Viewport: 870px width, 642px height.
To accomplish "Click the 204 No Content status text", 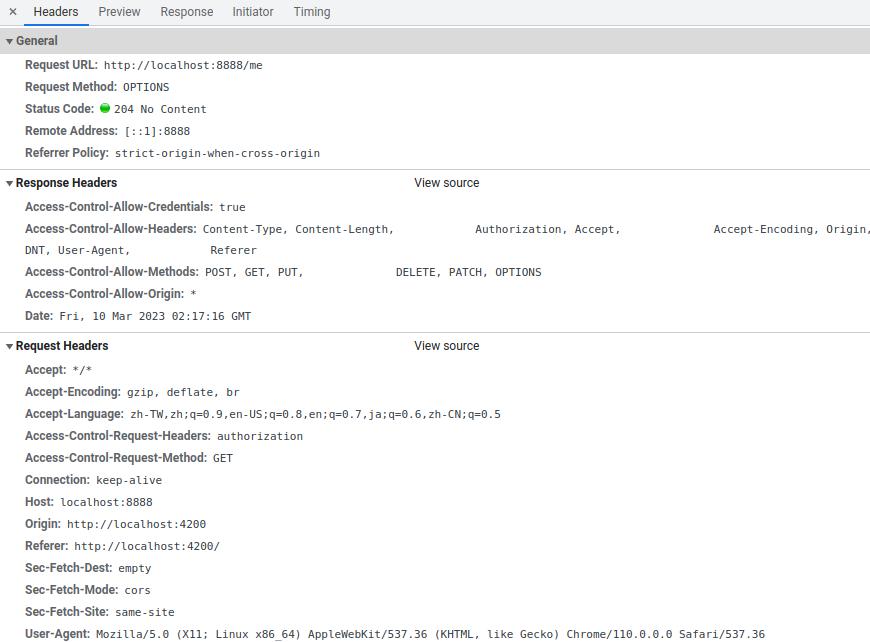I will [160, 110].
